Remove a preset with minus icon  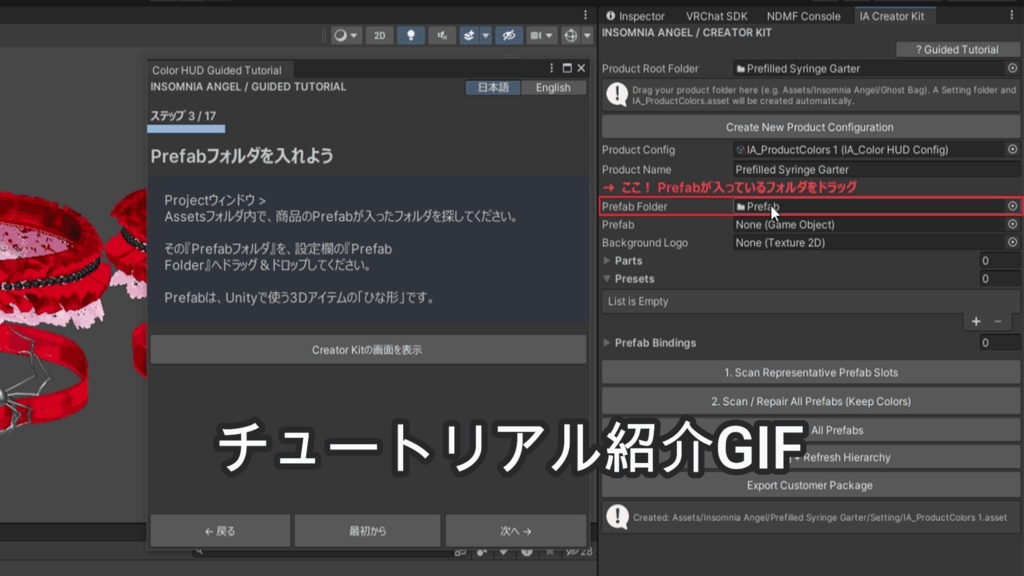tap(998, 321)
